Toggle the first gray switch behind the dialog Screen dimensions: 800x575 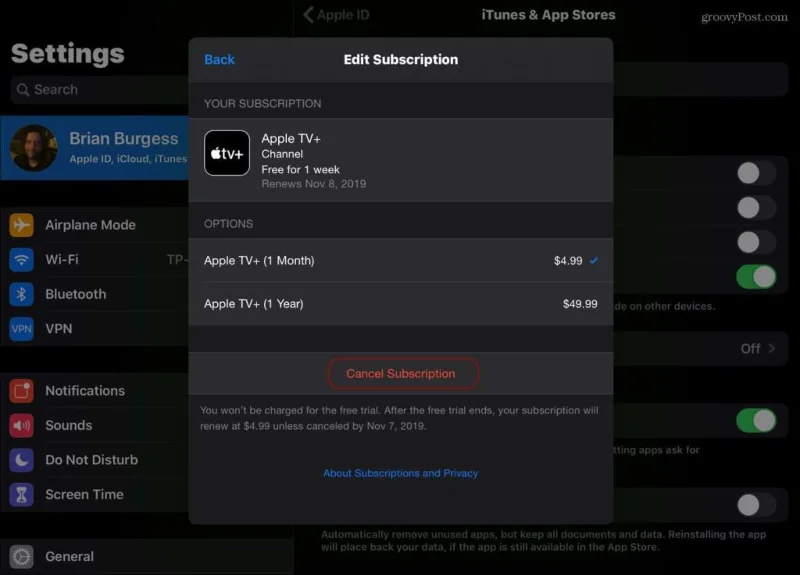pos(756,173)
